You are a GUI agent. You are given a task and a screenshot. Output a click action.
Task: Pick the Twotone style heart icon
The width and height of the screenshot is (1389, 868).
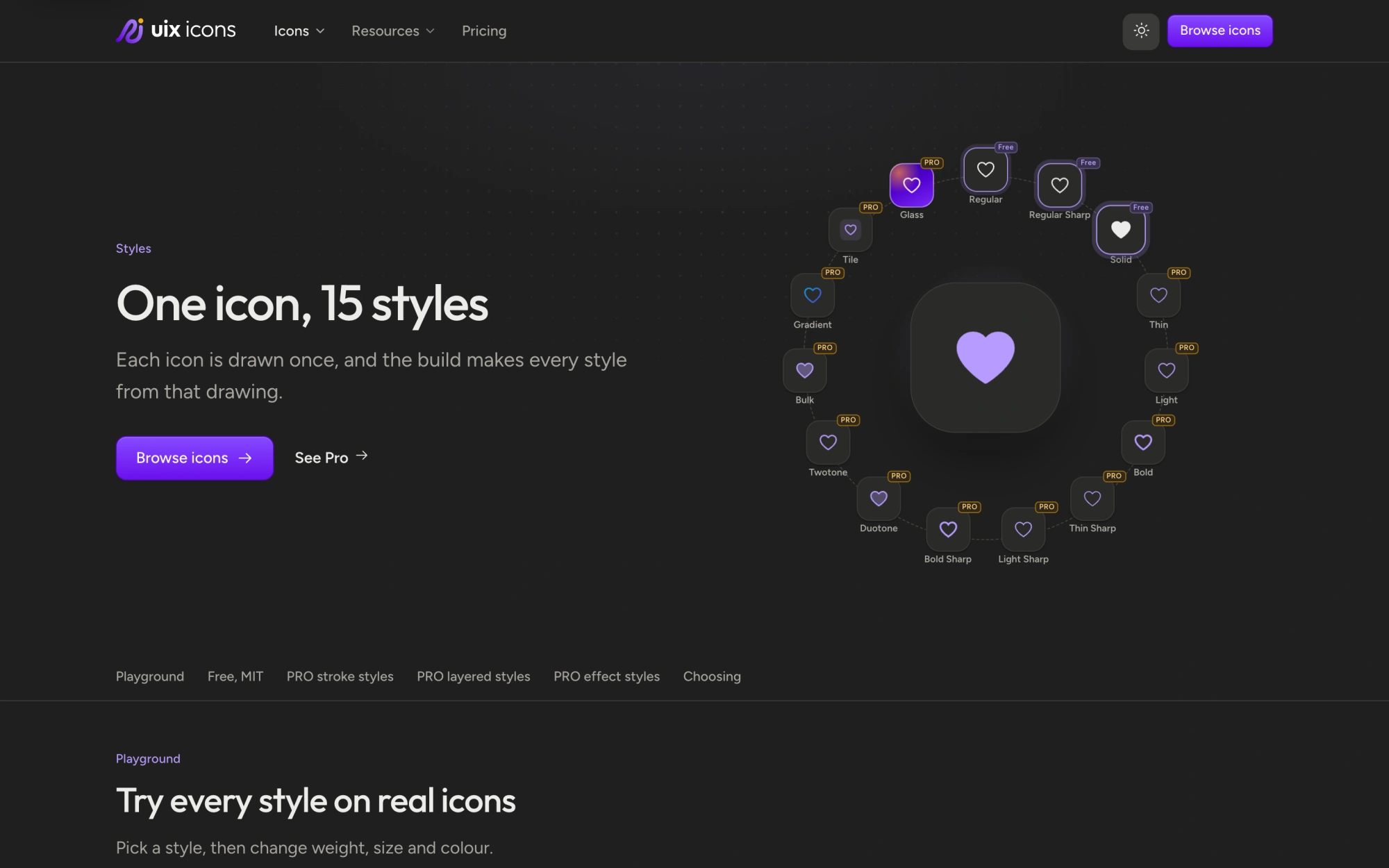click(828, 442)
